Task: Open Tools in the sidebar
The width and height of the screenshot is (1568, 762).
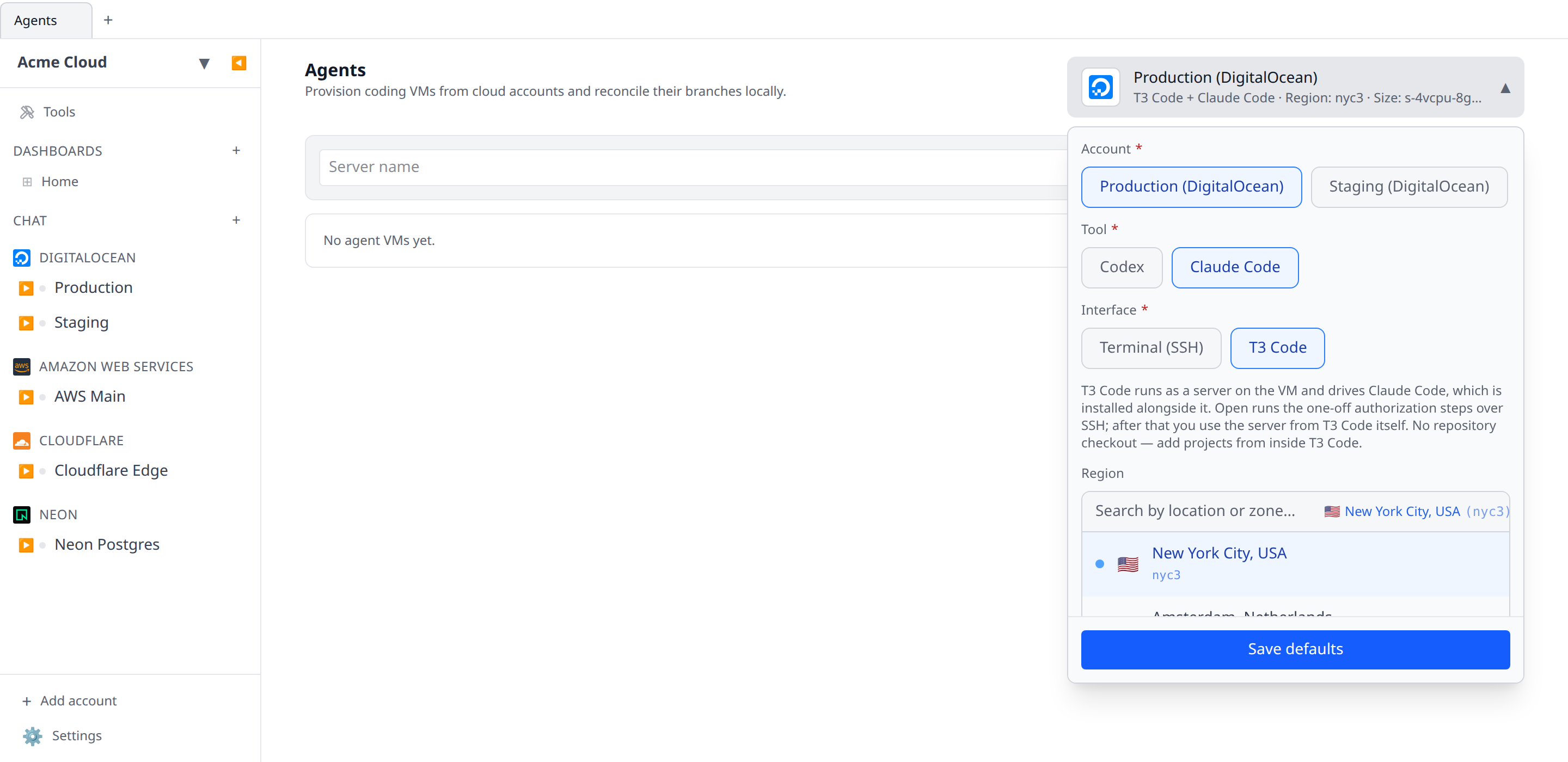Action: click(x=59, y=112)
